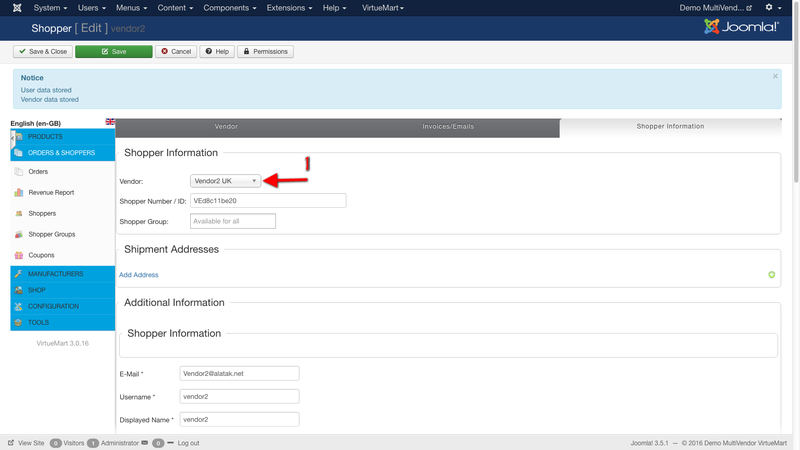Click the page vertical scrollbar
The height and width of the screenshot is (450, 800).
796,92
